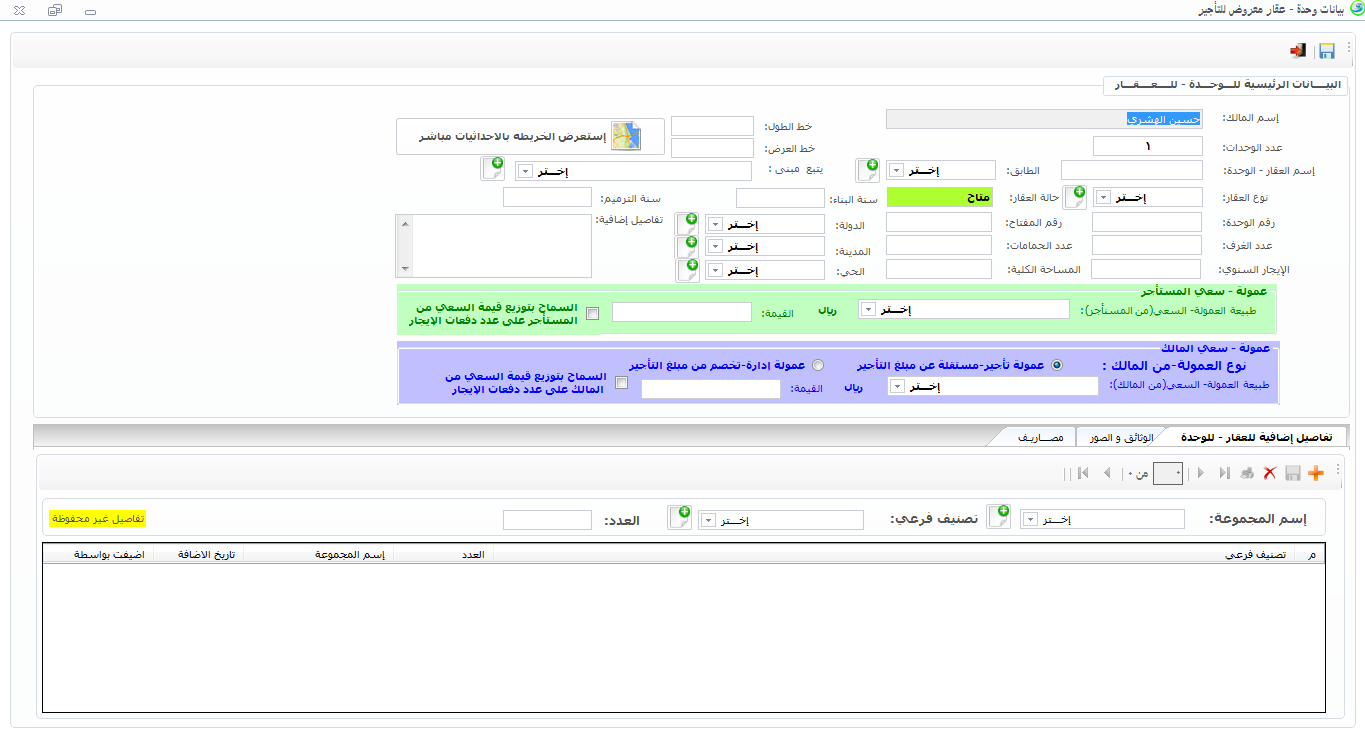Add new entry beside إسم المجموعة dropdown

pos(999,517)
